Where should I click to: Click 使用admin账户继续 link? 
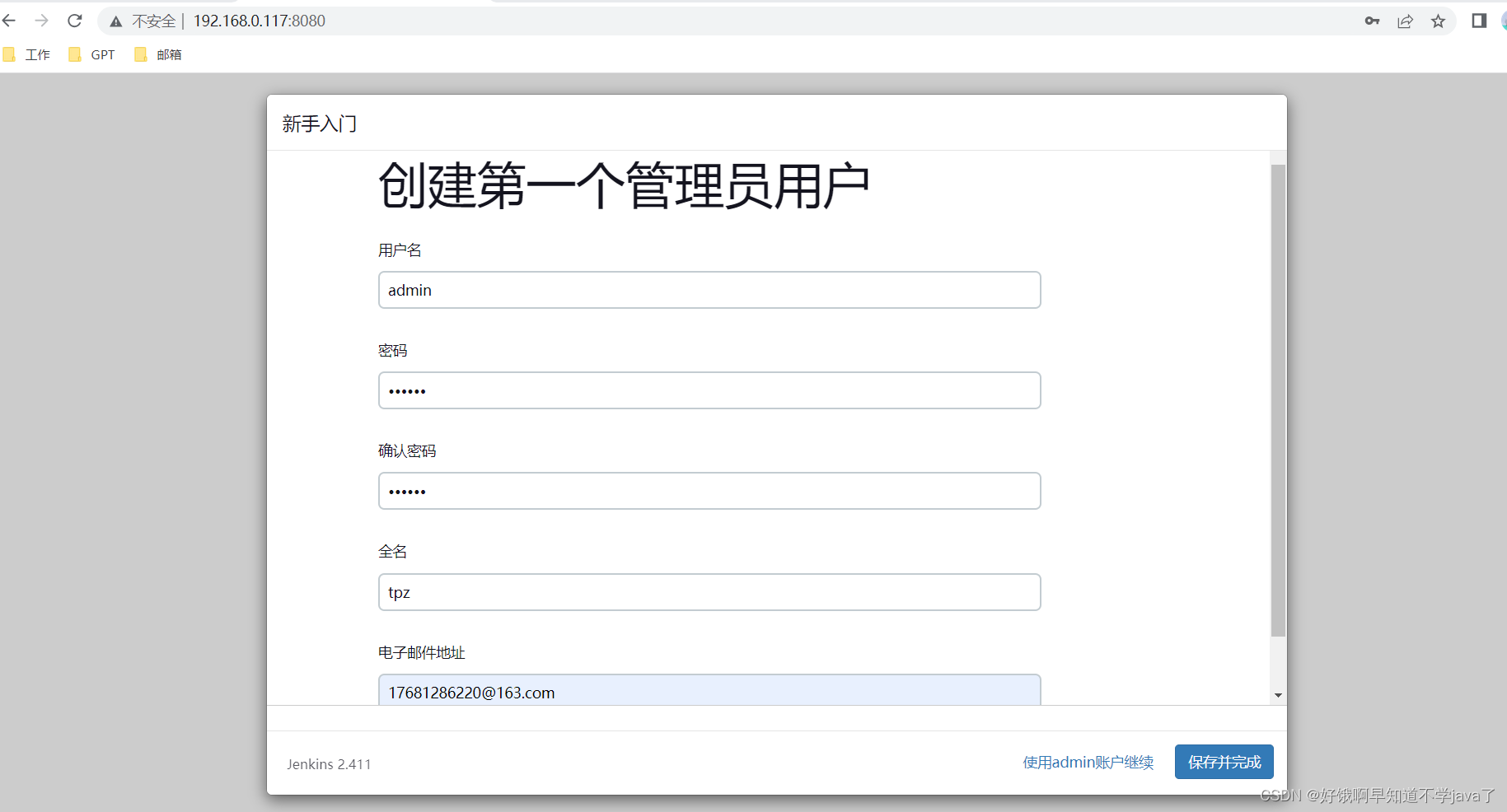click(x=1088, y=763)
